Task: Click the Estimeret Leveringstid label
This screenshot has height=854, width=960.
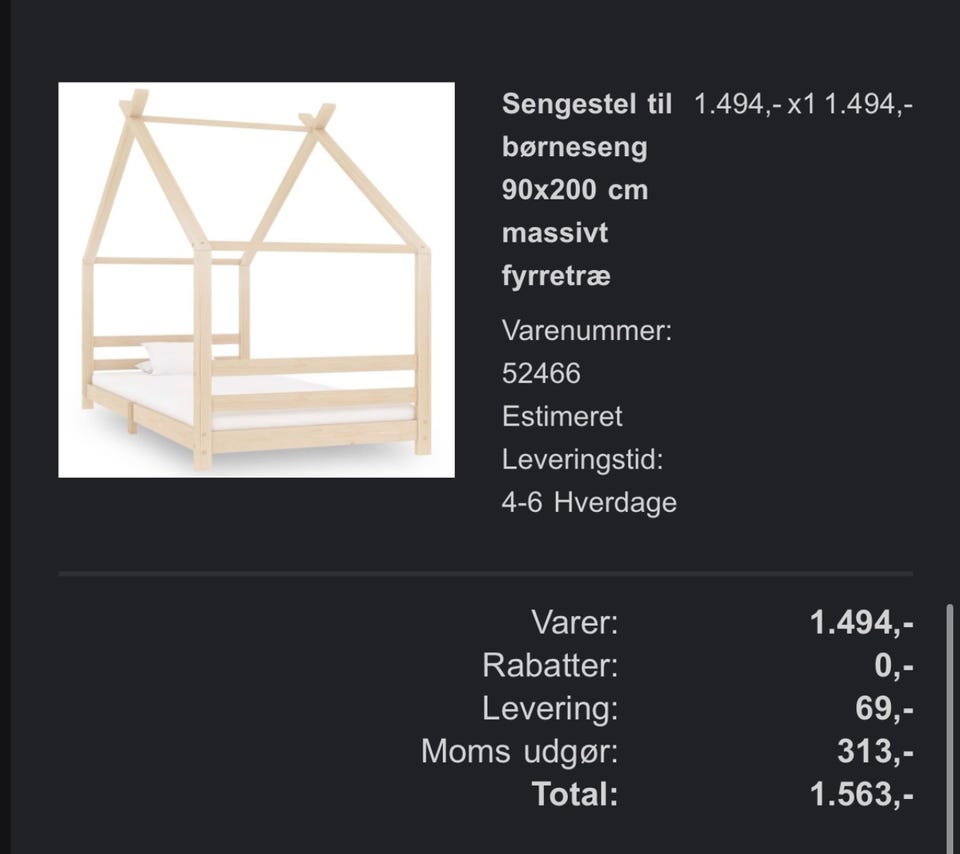Action: (x=582, y=438)
